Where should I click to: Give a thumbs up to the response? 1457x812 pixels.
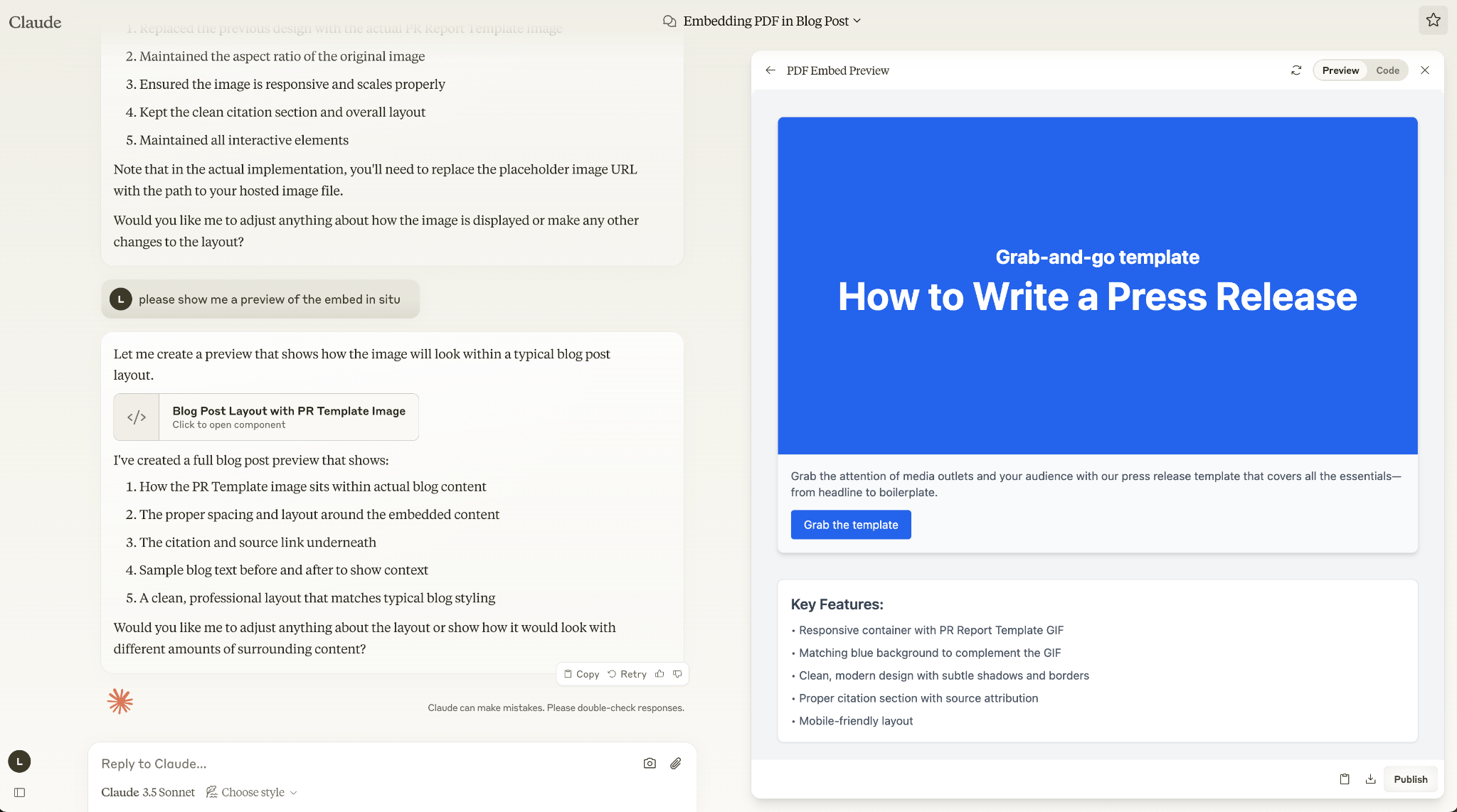[x=659, y=673]
